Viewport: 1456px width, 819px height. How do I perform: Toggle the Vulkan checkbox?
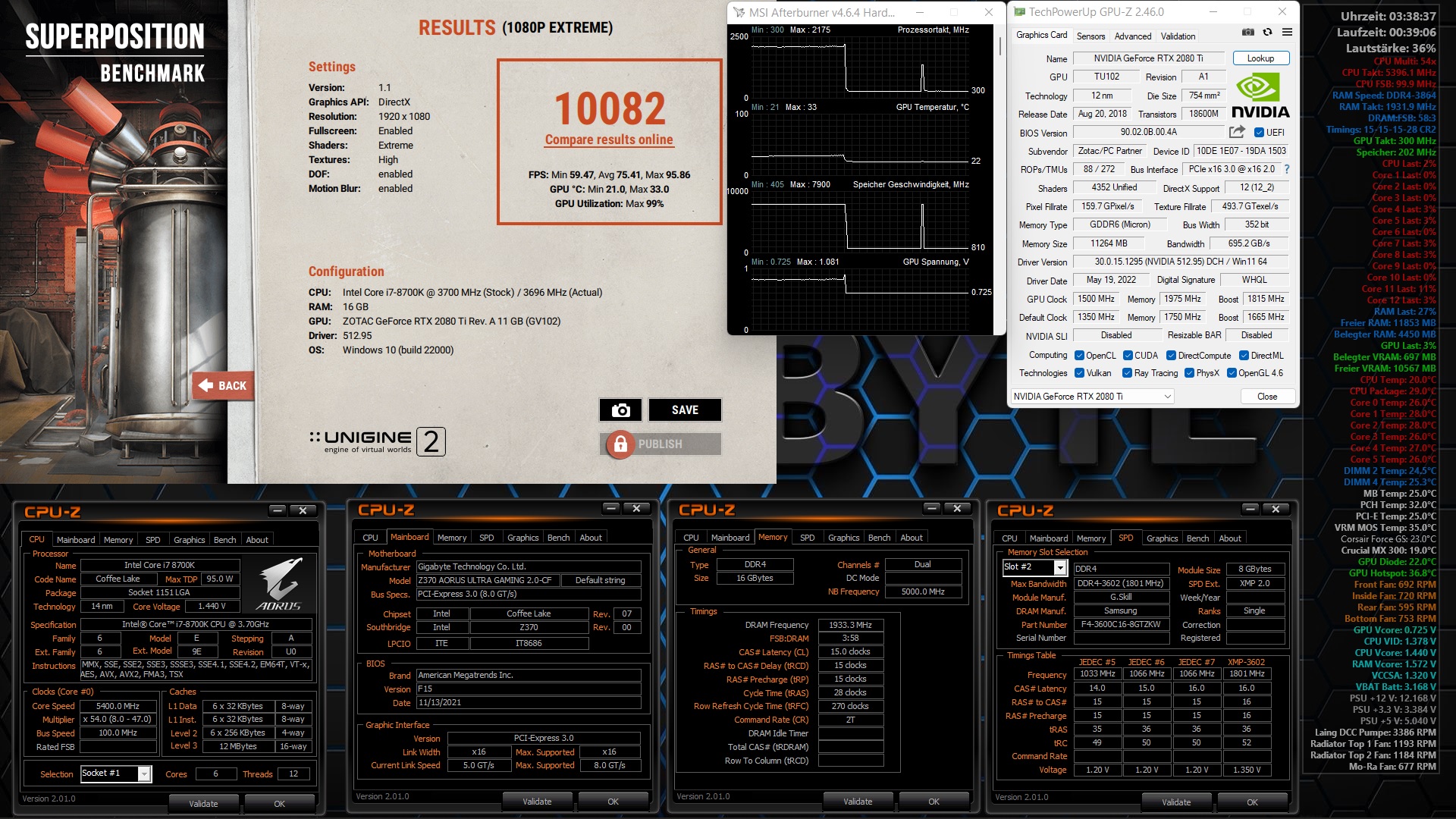(1079, 373)
